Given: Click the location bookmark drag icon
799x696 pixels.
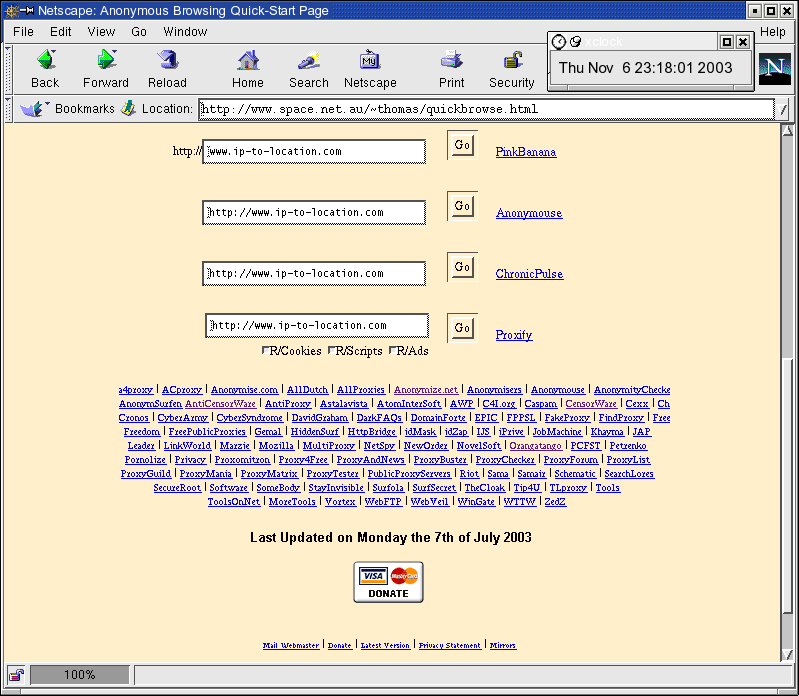Looking at the screenshot, I should click(128, 109).
